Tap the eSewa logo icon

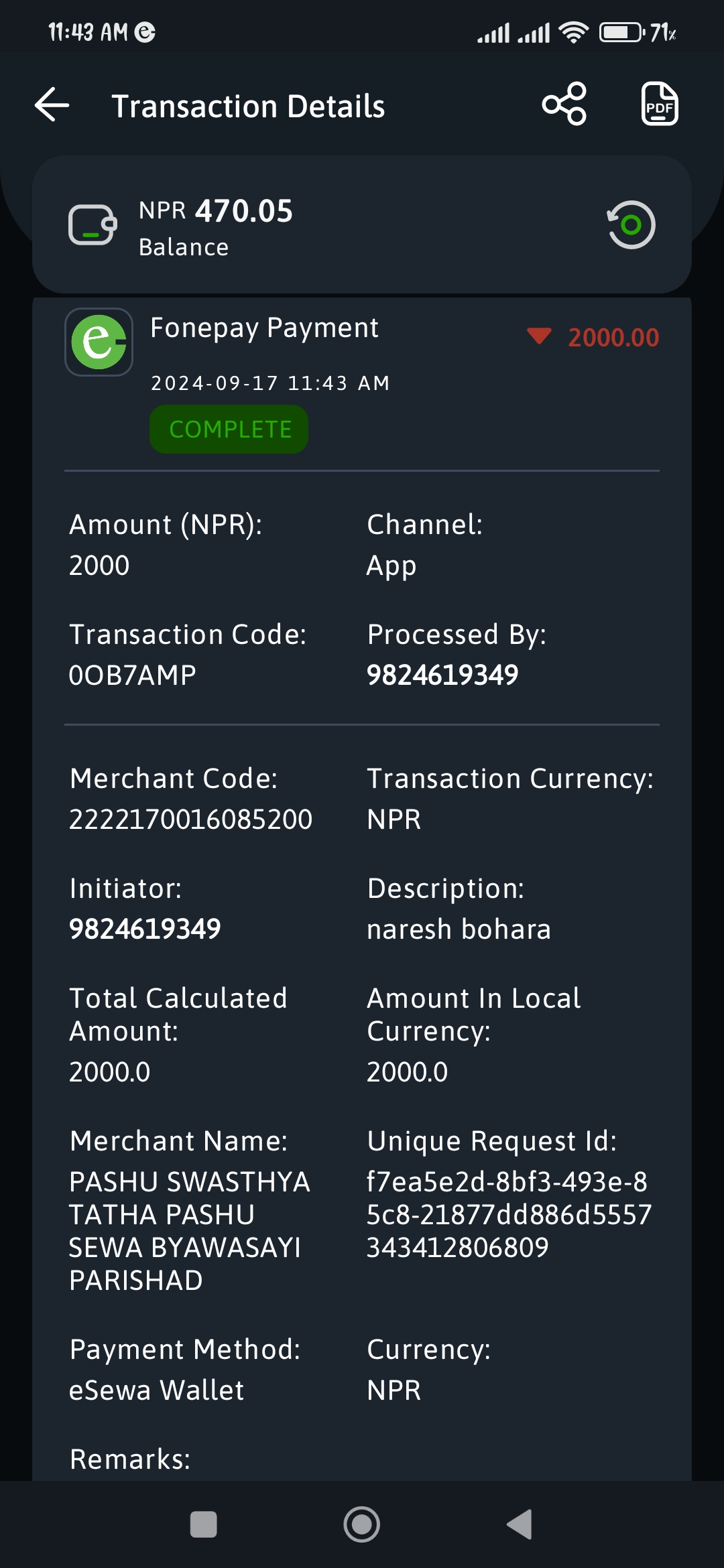coord(99,342)
